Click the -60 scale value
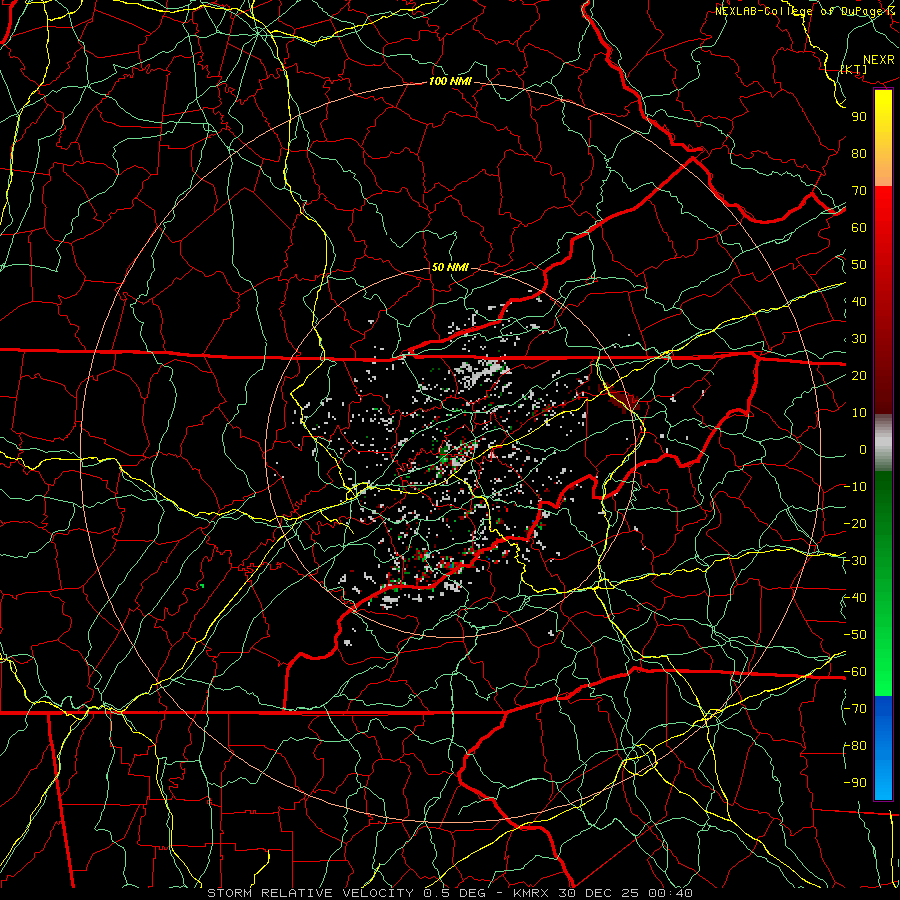The height and width of the screenshot is (900, 900). pyautogui.click(x=855, y=672)
